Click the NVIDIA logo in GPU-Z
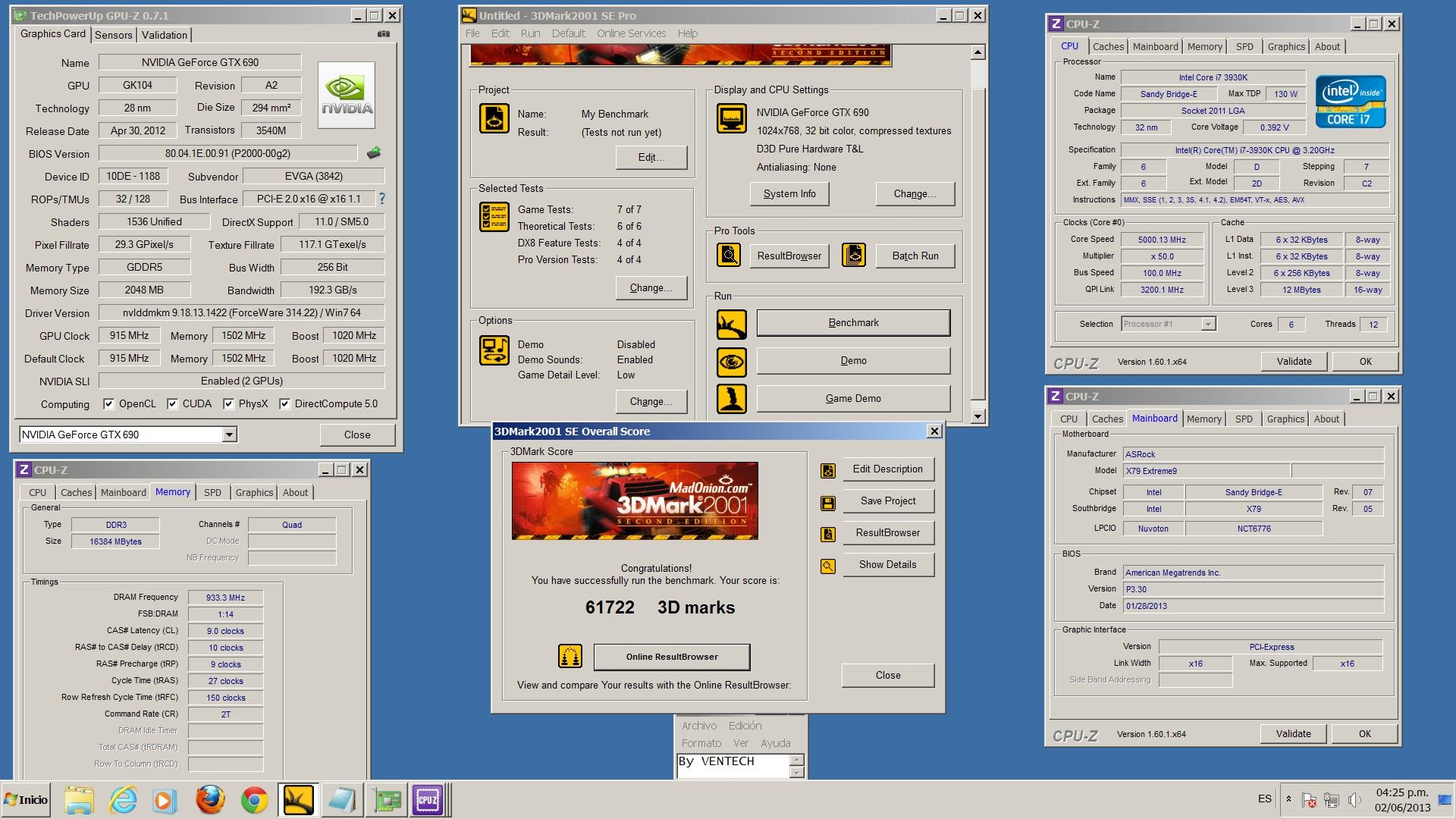The width and height of the screenshot is (1456, 819). click(x=347, y=96)
